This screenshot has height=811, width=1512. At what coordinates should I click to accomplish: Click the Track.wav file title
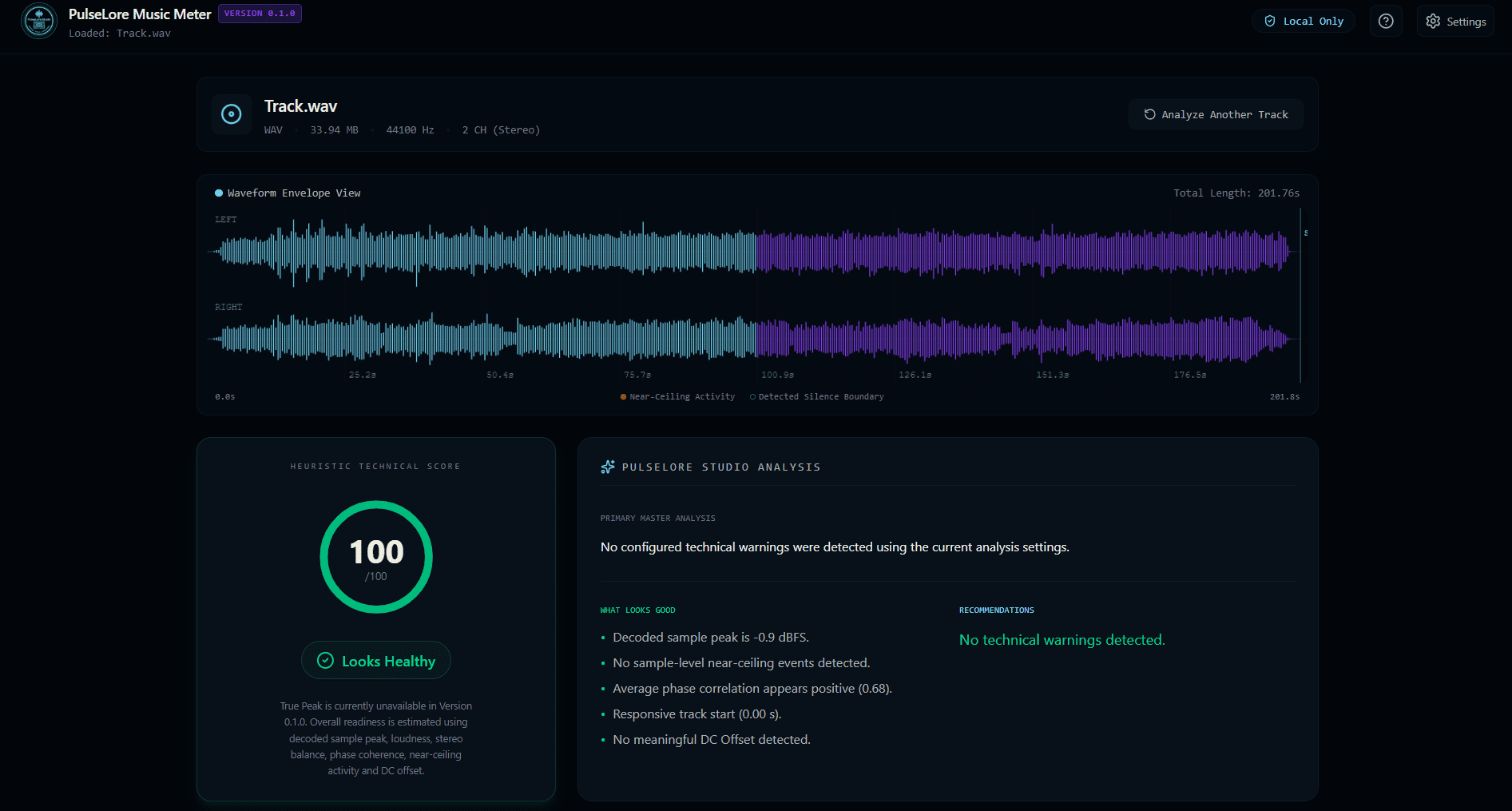click(300, 106)
